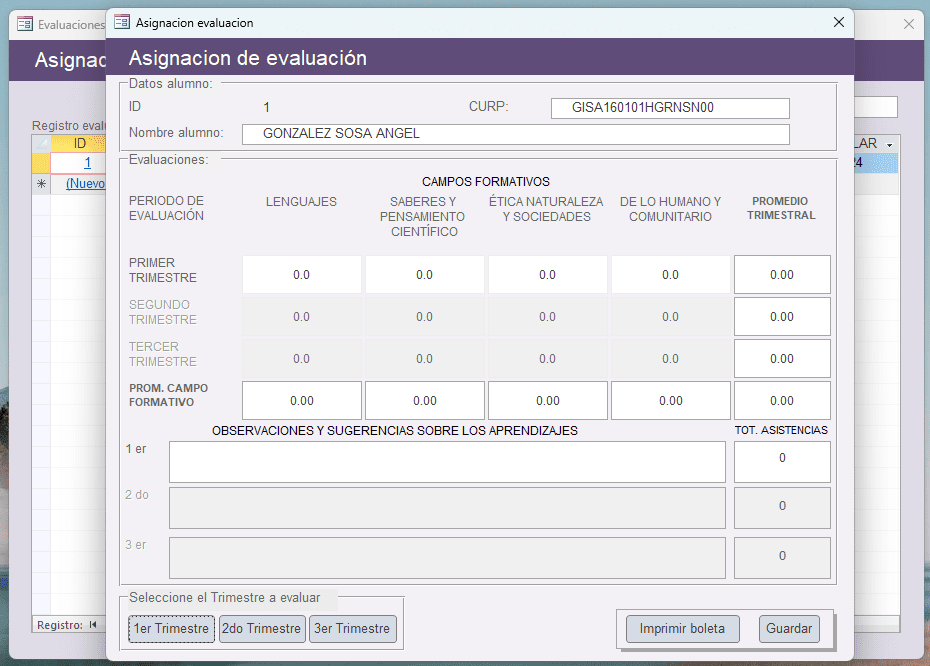Select the row selector for record 1 in Evaluaciones

[x=41, y=162]
